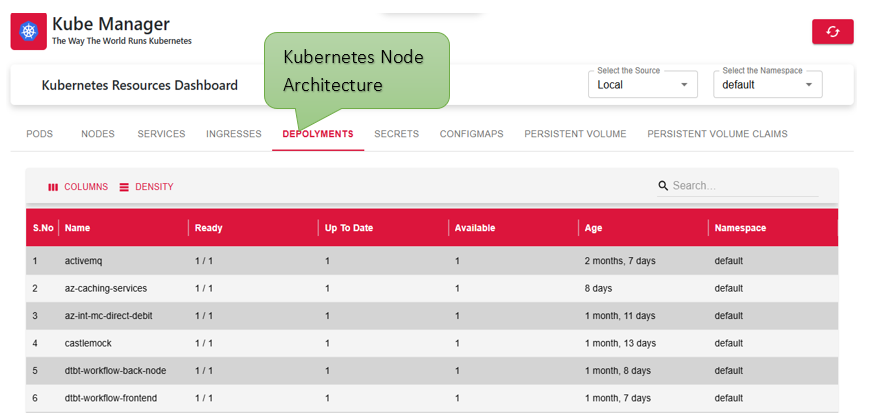The image size is (869, 415).
Task: Click the Namespace dropdown arrow
Action: (809, 85)
